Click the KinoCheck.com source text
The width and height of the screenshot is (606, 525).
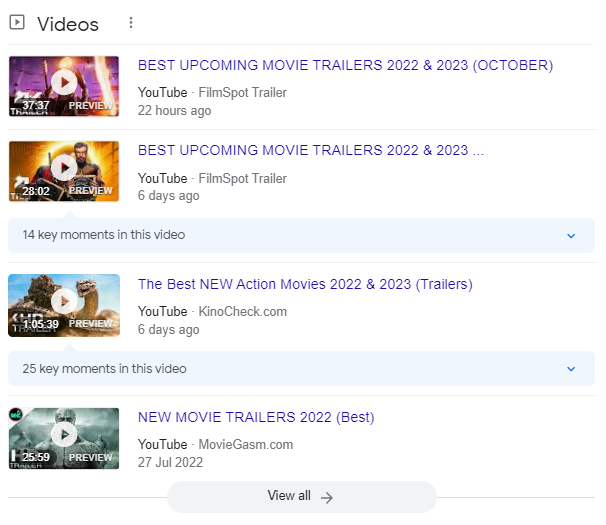243,312
